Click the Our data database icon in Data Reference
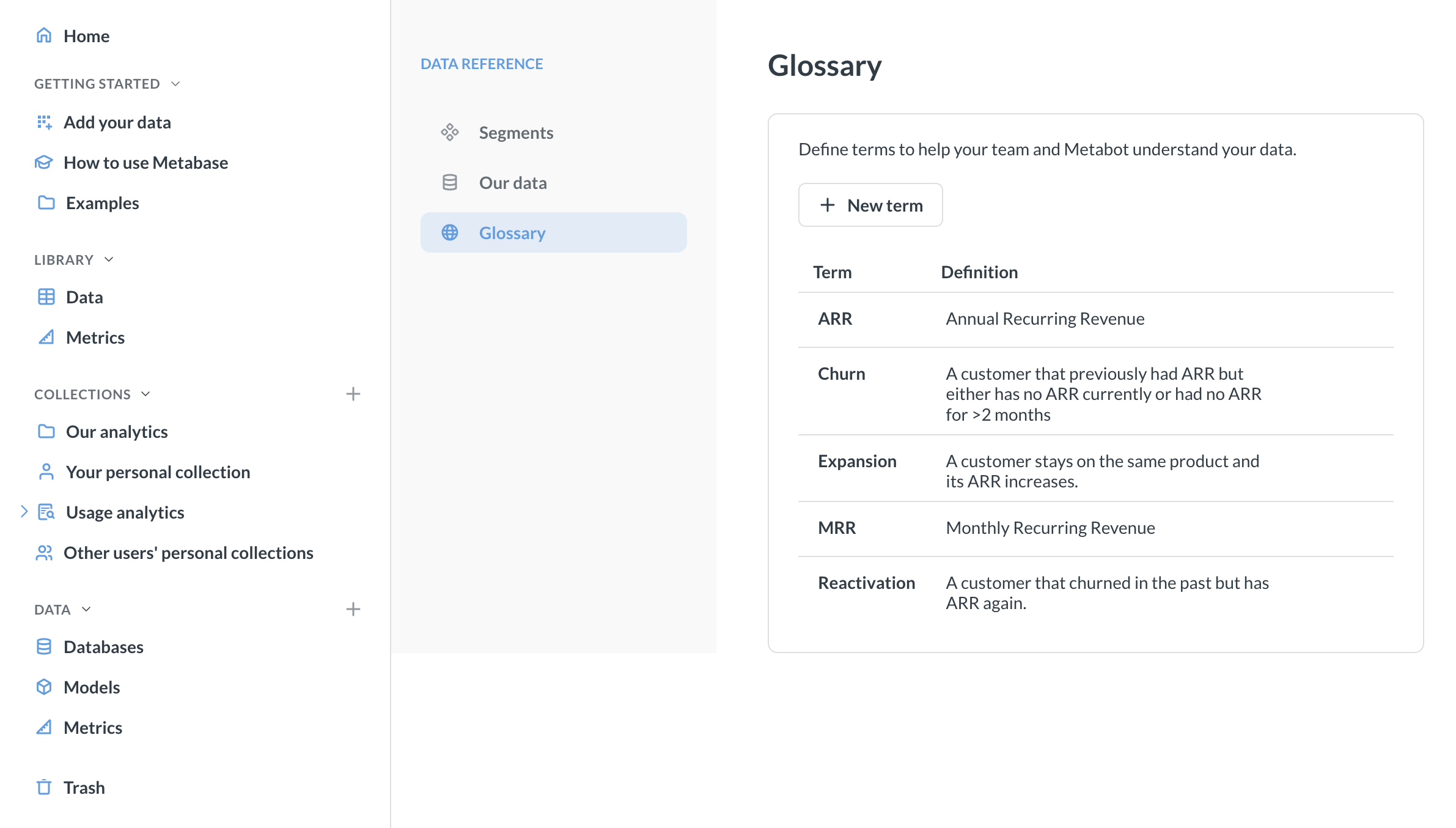The height and width of the screenshot is (828, 1456). 450,183
